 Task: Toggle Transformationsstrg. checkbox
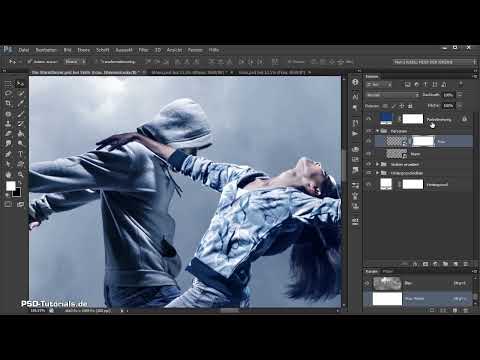click(x=96, y=62)
